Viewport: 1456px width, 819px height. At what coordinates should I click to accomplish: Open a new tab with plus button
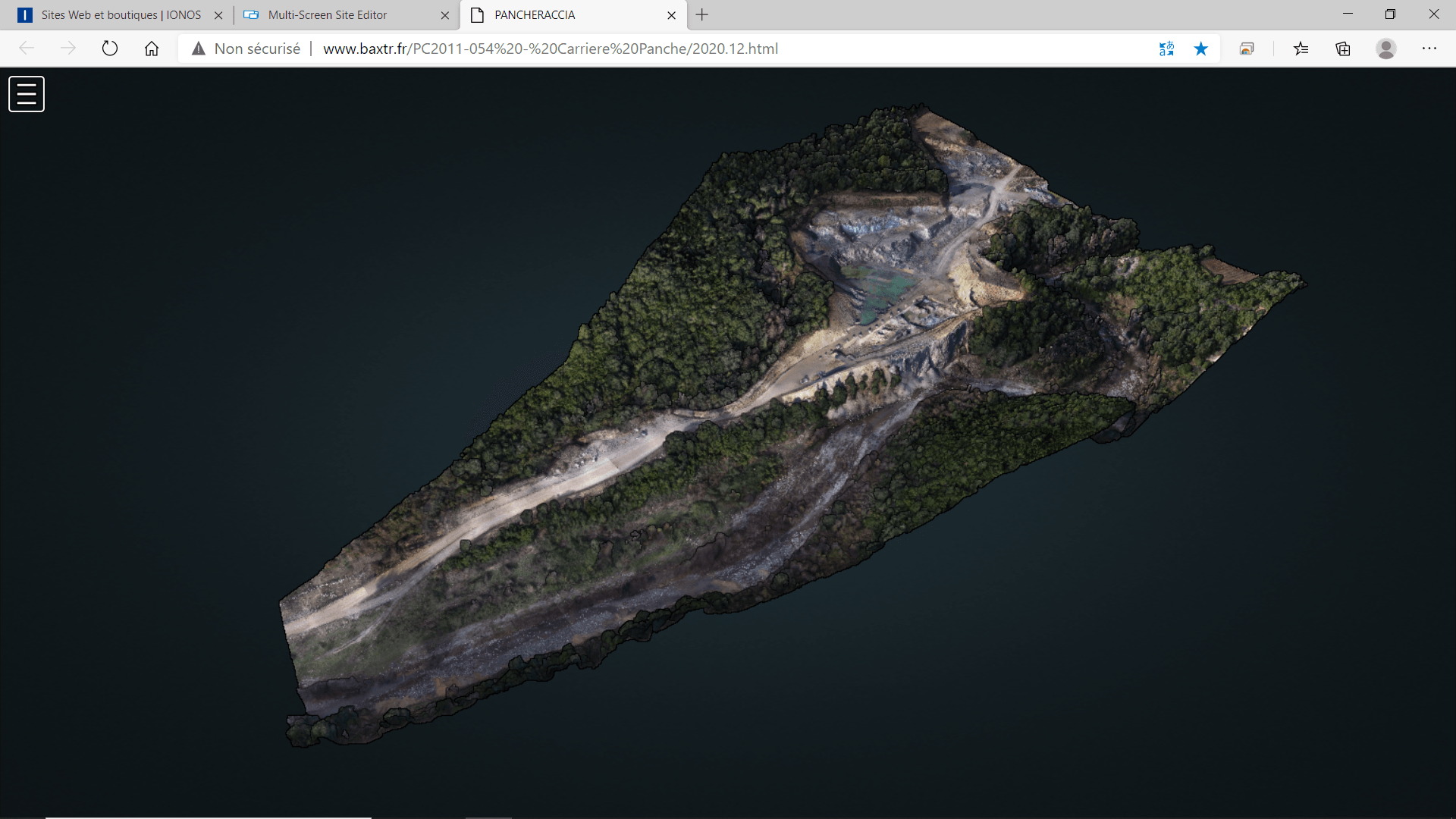702,14
